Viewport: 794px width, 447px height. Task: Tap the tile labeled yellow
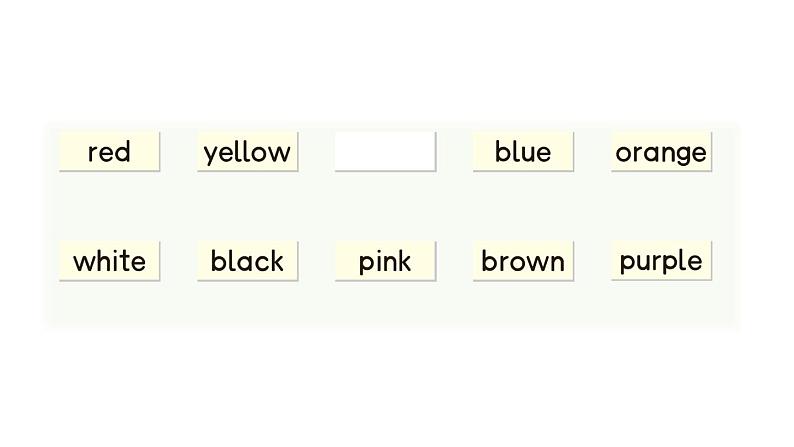click(248, 152)
